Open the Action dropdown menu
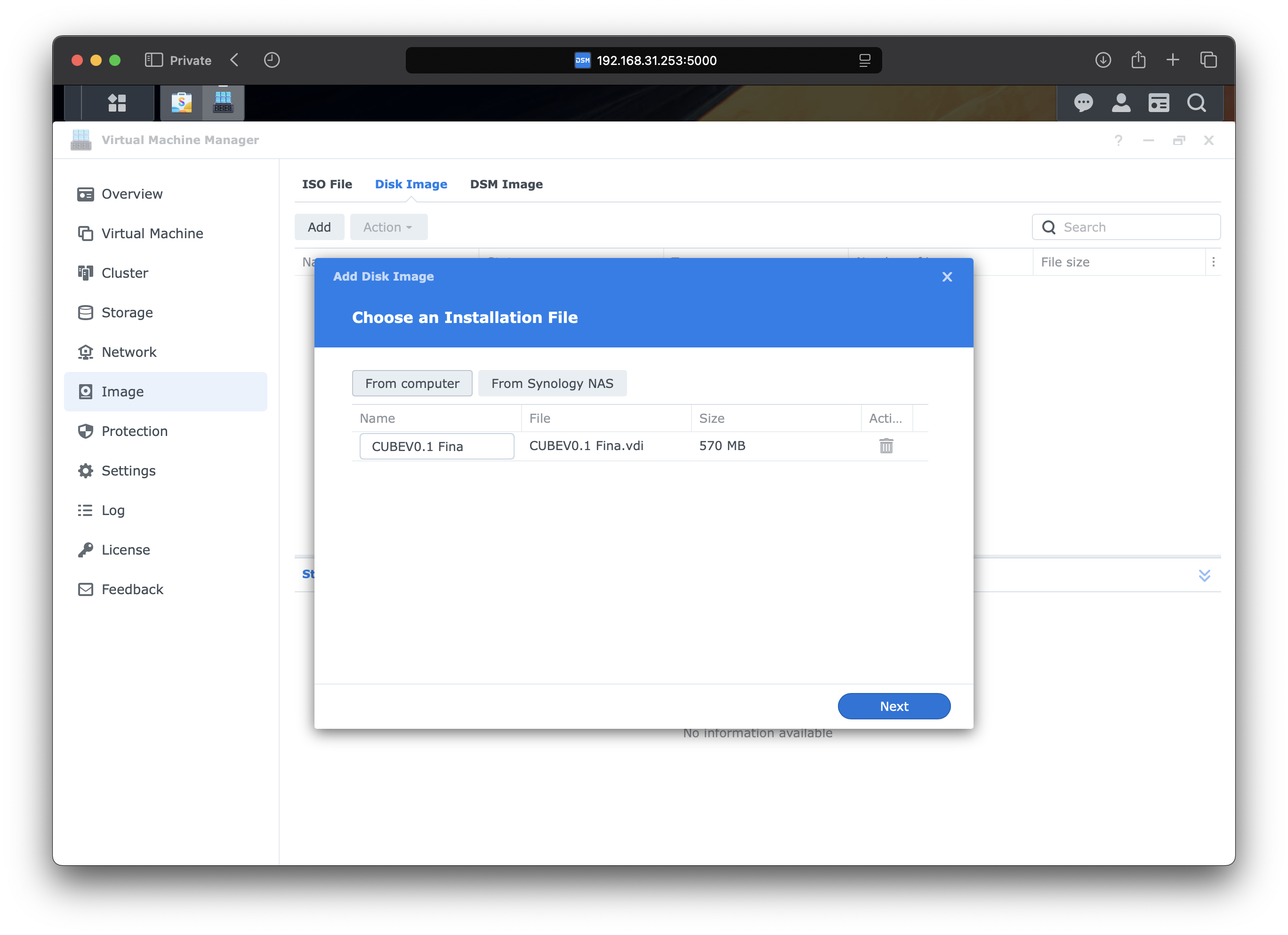 click(x=388, y=227)
